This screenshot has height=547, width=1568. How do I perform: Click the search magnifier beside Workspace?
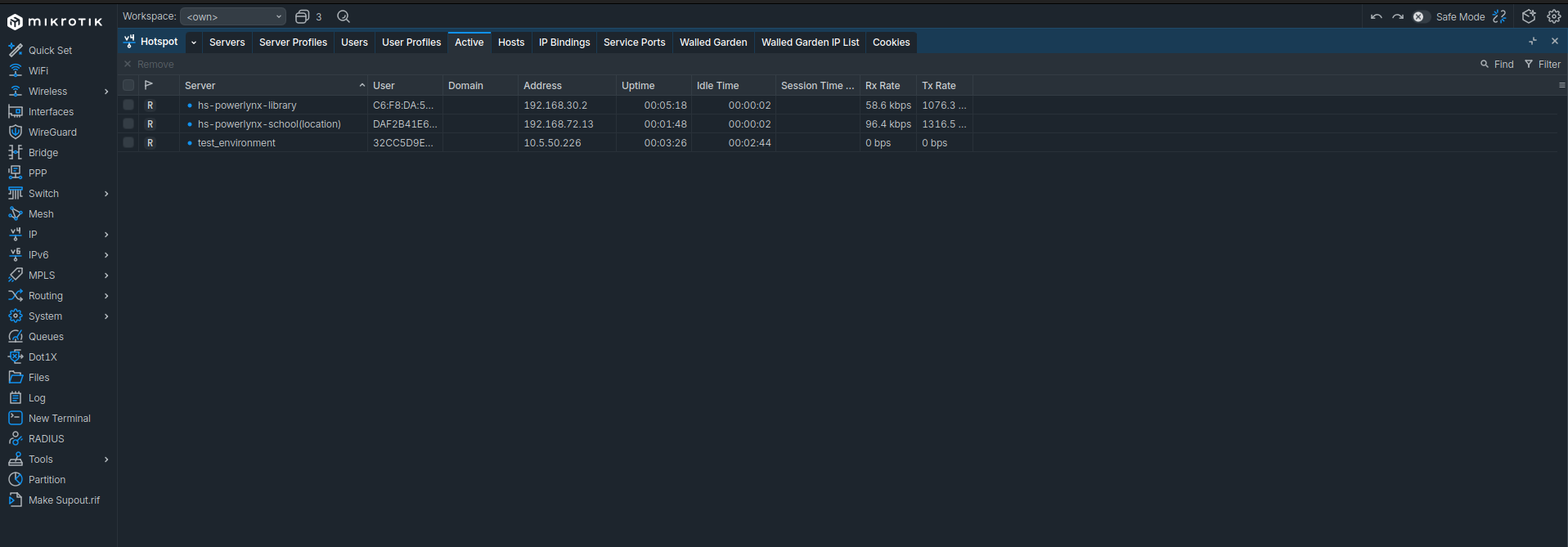pyautogui.click(x=344, y=16)
